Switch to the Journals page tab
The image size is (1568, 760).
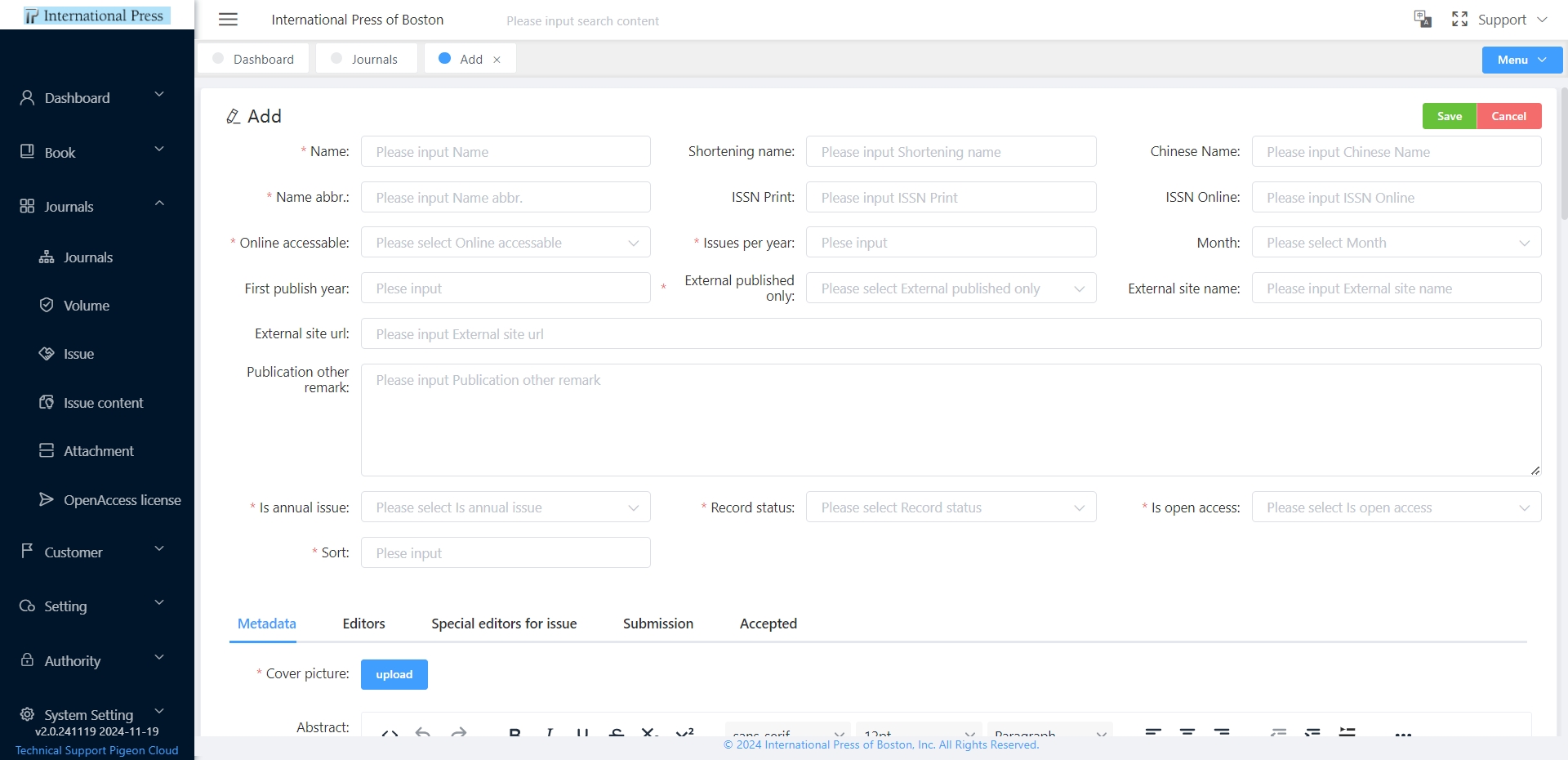tap(366, 59)
